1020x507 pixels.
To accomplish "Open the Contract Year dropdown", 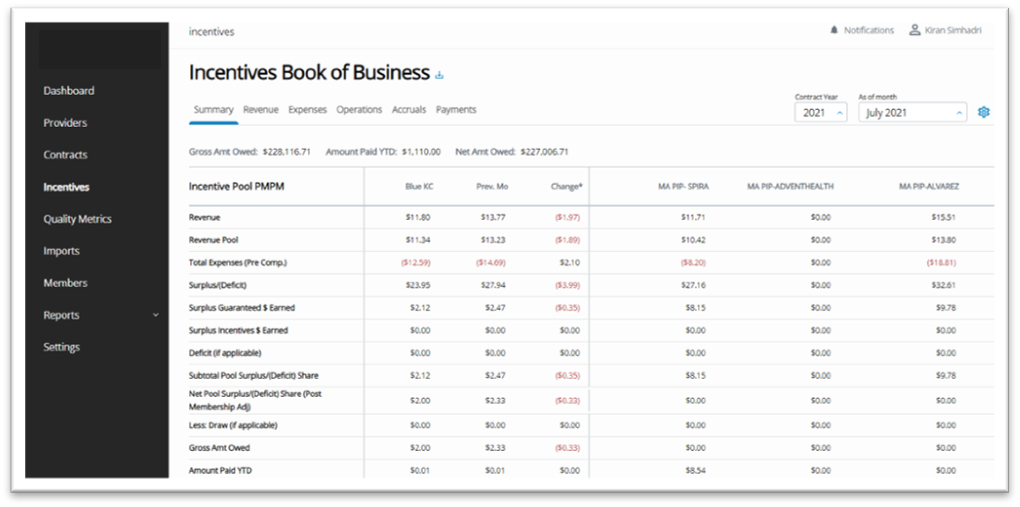I will click(821, 113).
